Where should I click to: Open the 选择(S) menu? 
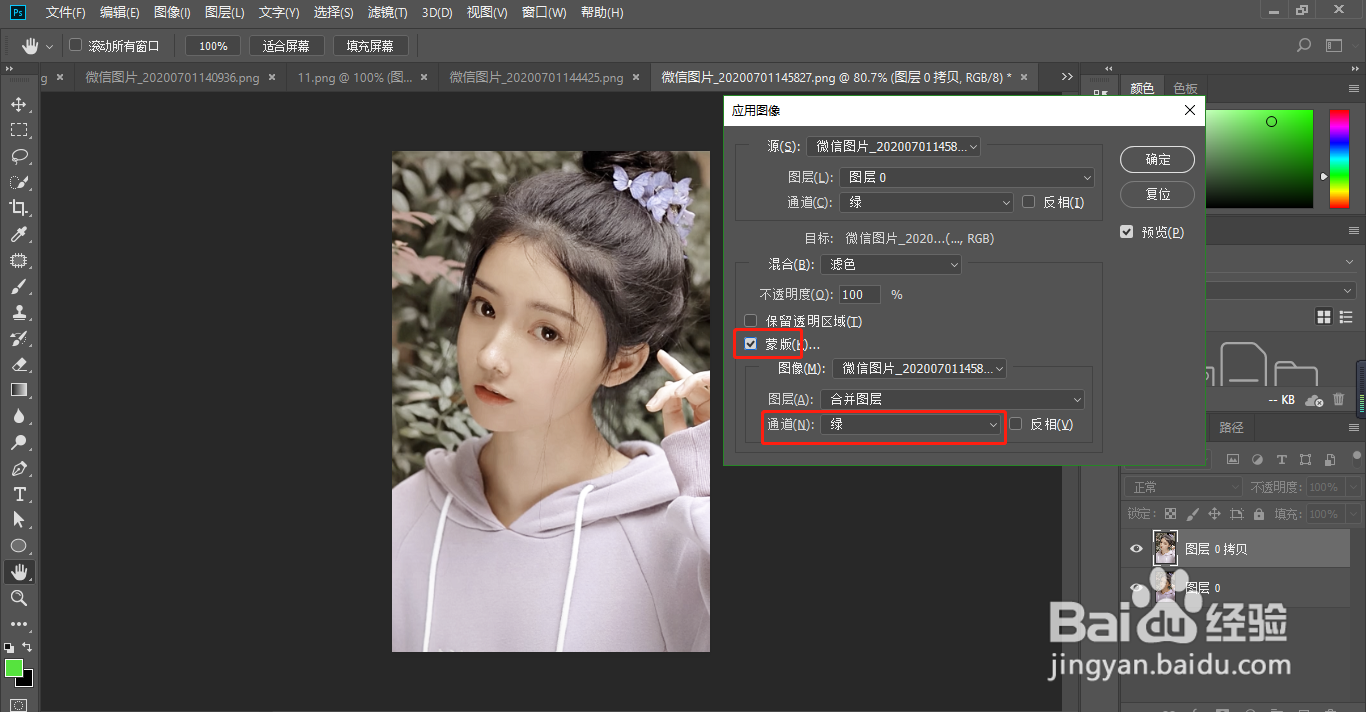[x=333, y=12]
